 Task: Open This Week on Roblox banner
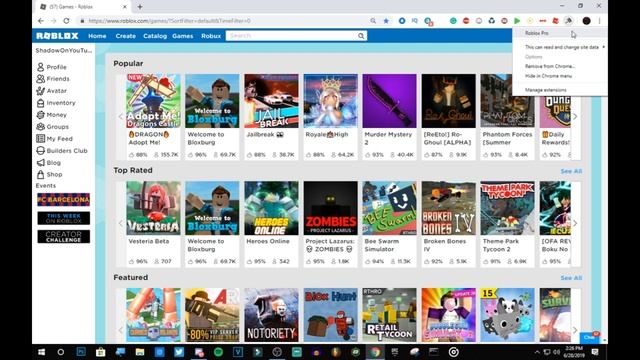pos(64,218)
